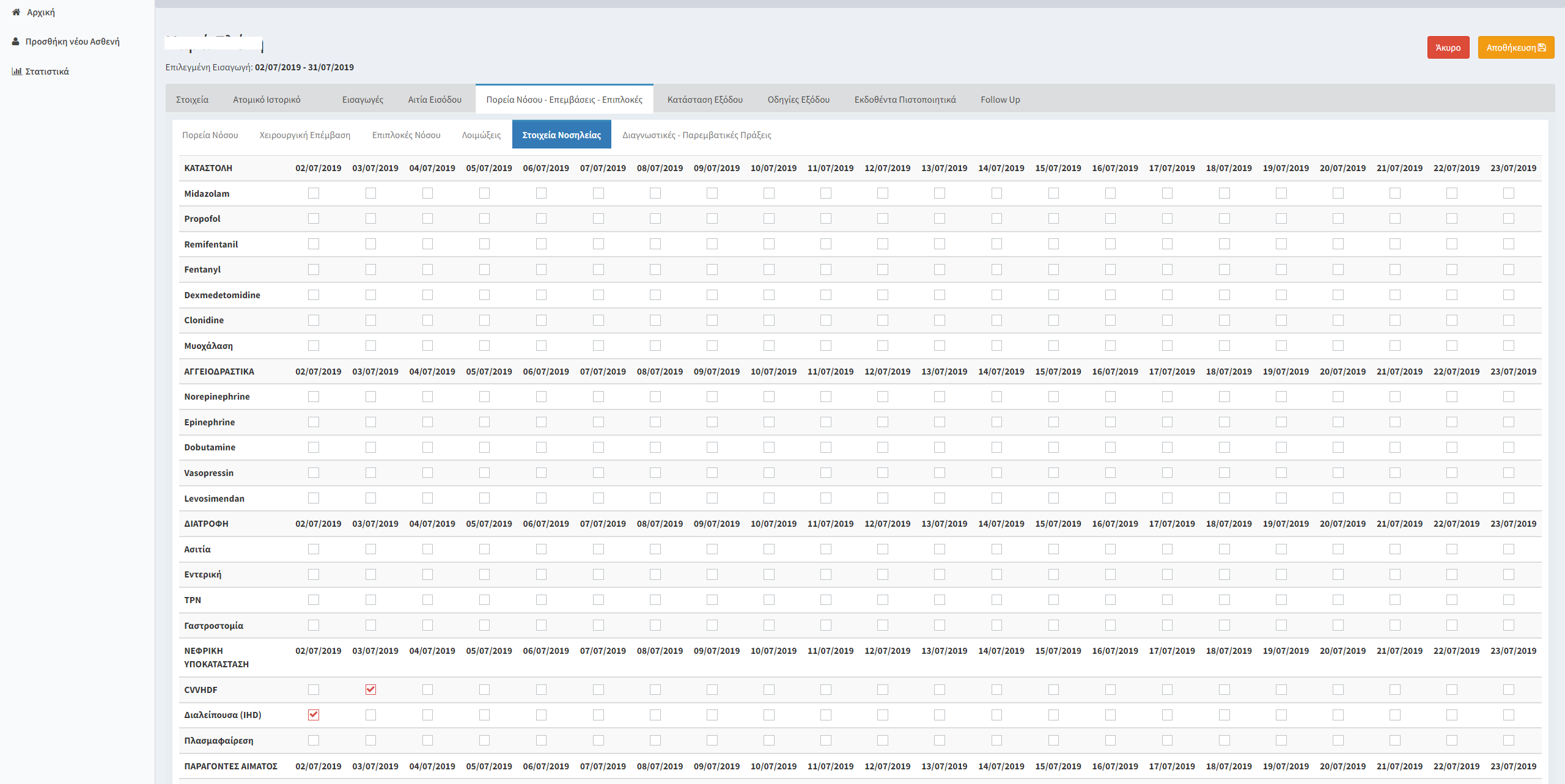Uncheck Διαλείπουσα (IHD) for 02/07/2019
1565x784 pixels.
pos(314,715)
